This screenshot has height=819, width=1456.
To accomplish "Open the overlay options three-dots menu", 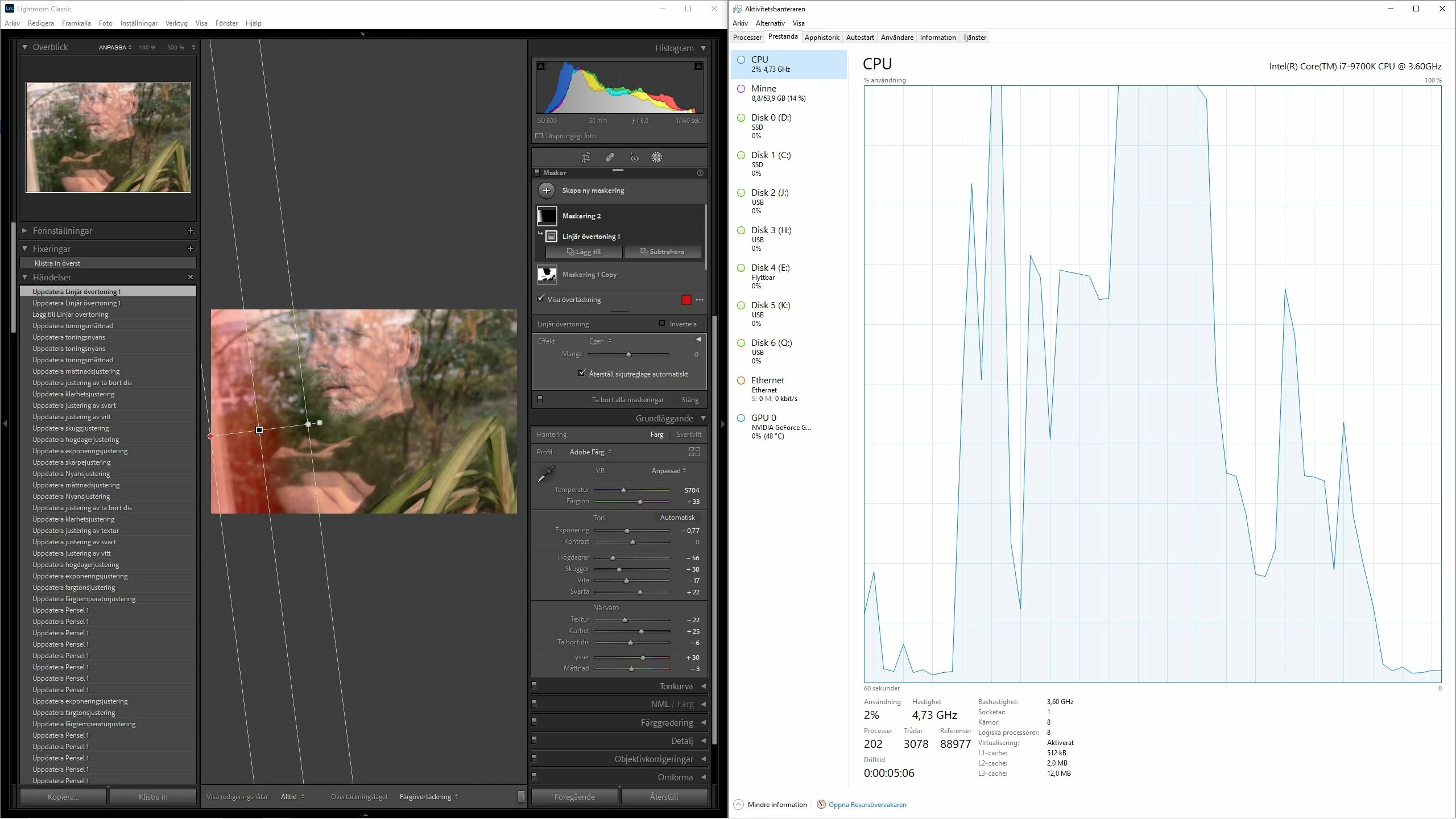I will 700,300.
